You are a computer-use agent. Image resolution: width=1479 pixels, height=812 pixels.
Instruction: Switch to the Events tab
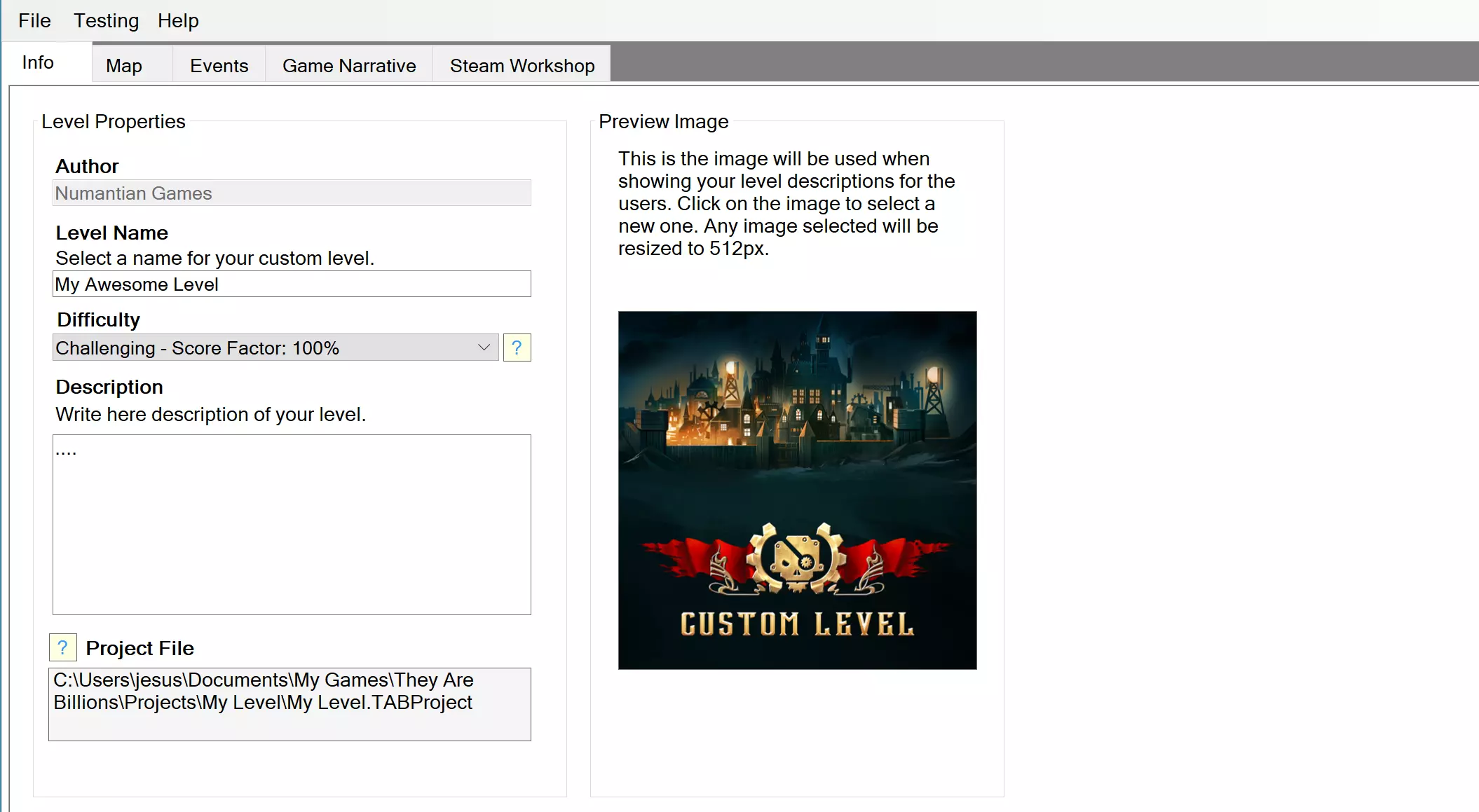click(x=219, y=65)
